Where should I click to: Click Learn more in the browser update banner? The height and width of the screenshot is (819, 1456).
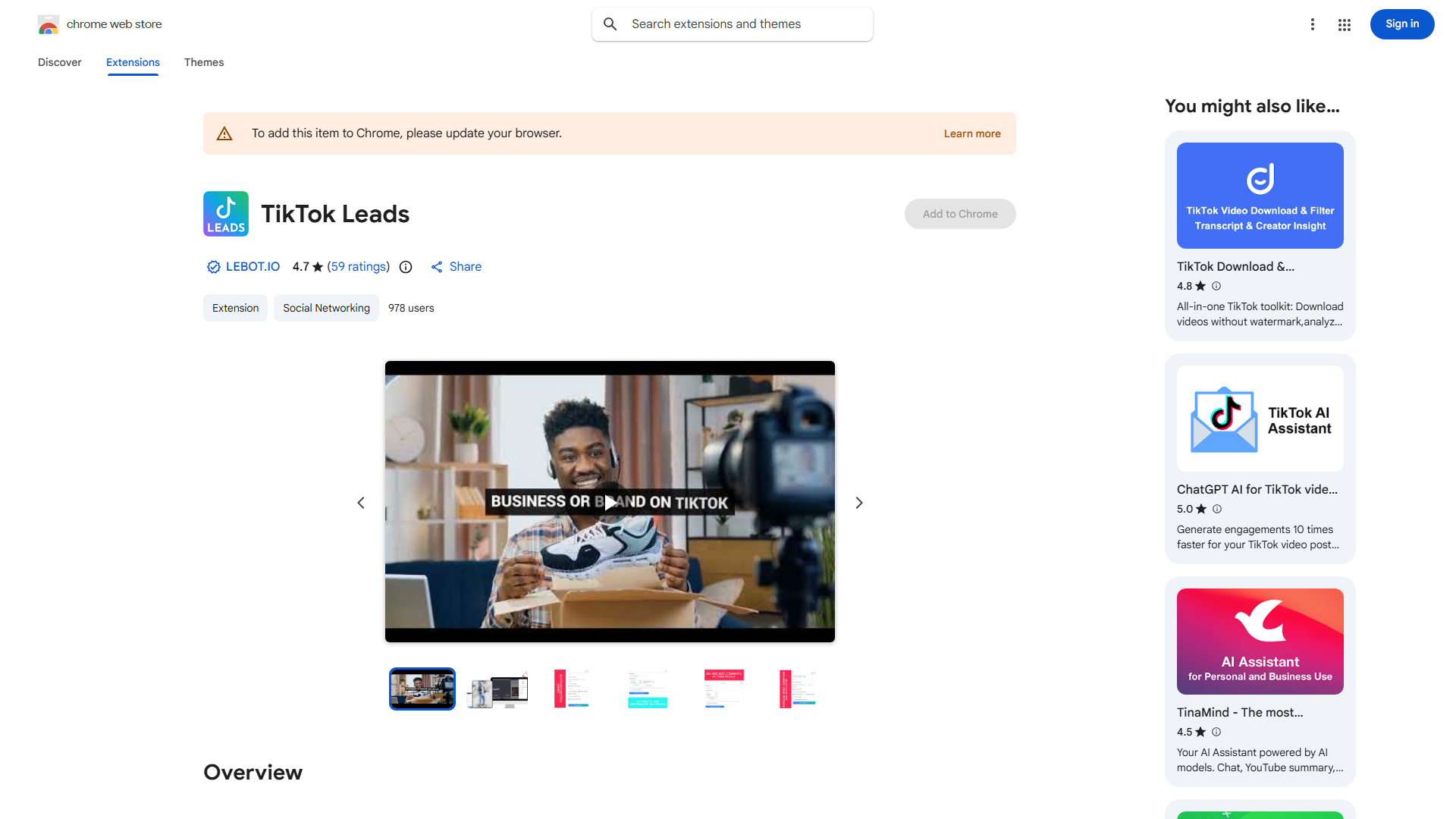971,133
